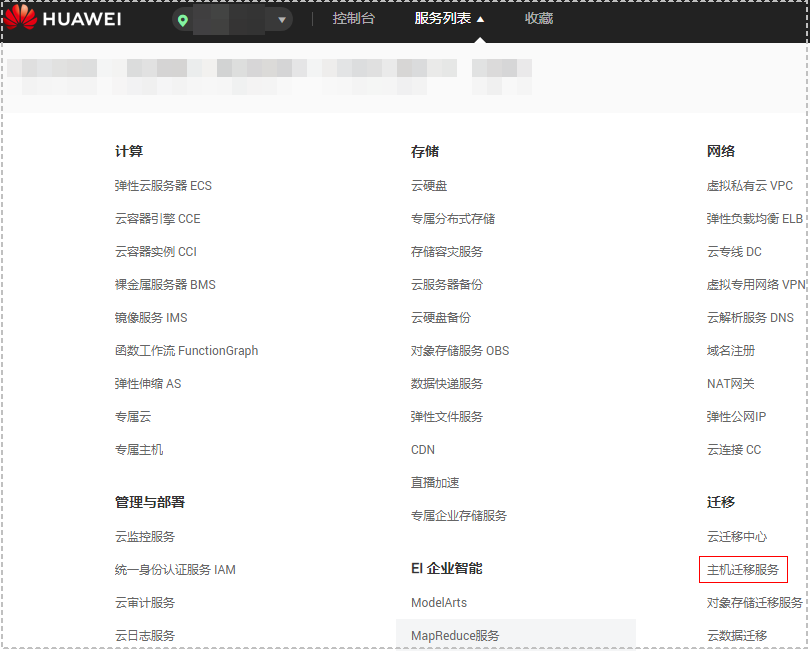The height and width of the screenshot is (651, 810).
Task: Open the CDN service
Action: tap(423, 450)
